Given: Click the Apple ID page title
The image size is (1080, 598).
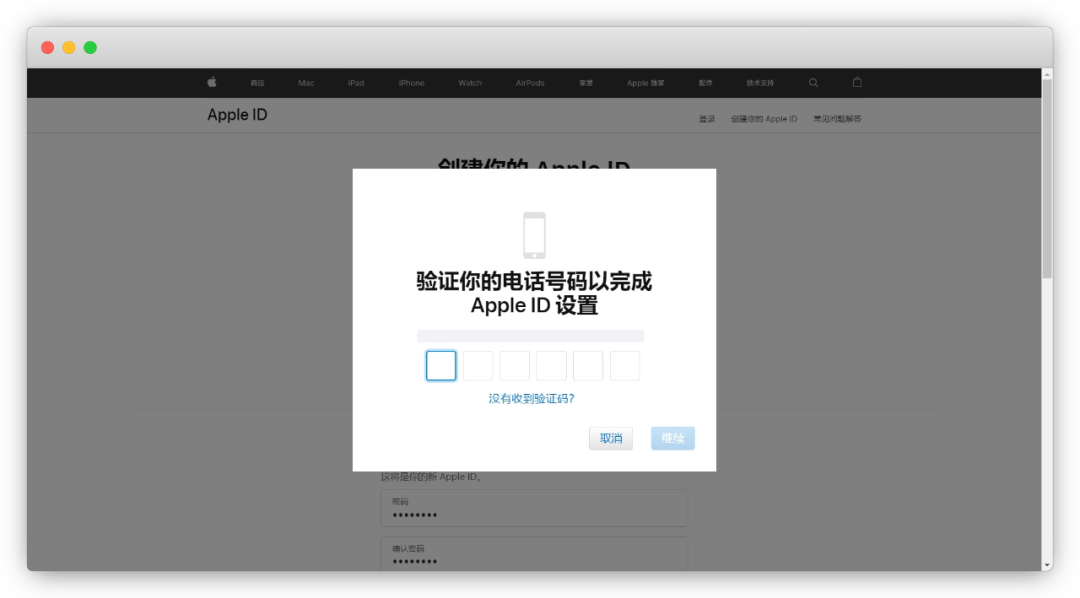Looking at the screenshot, I should click(x=237, y=115).
